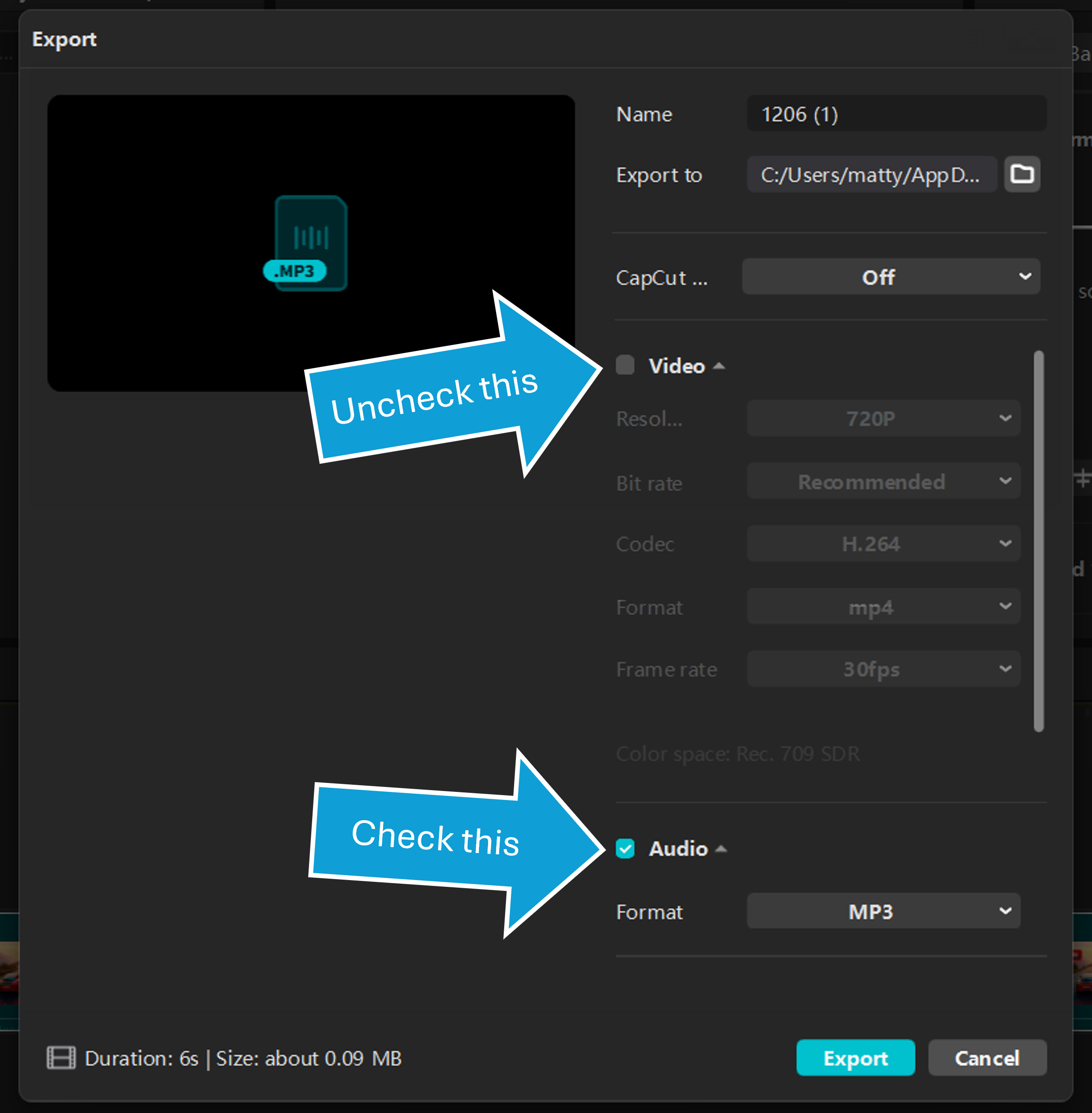Screen dimensions: 1092x1113
Task: Open the Bit rate Recommended dropdown
Action: tap(883, 482)
